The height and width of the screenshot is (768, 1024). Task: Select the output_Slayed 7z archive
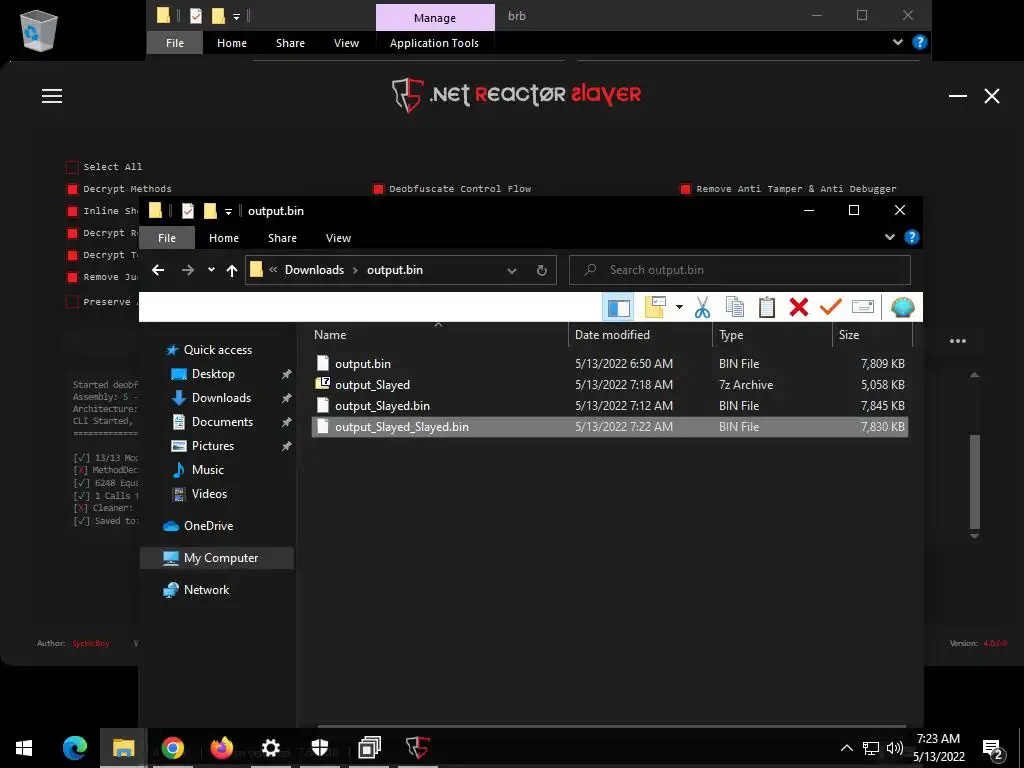click(610, 385)
